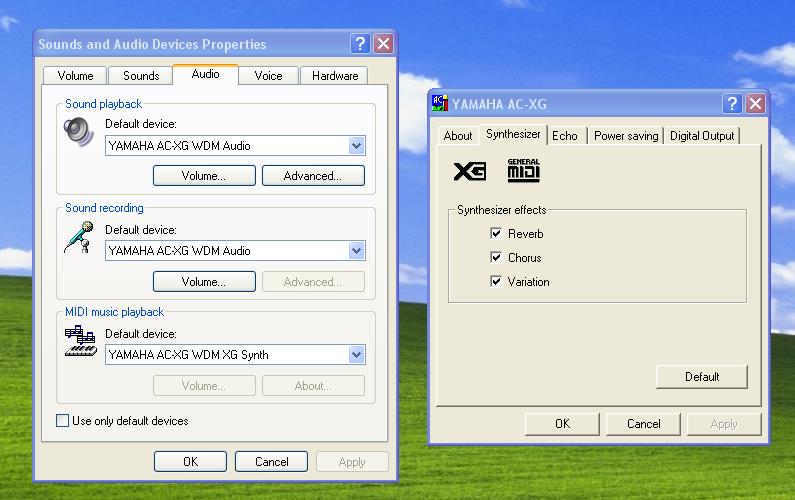Viewport: 795px width, 500px height.
Task: Switch to the Sounds tab
Action: pos(141,76)
